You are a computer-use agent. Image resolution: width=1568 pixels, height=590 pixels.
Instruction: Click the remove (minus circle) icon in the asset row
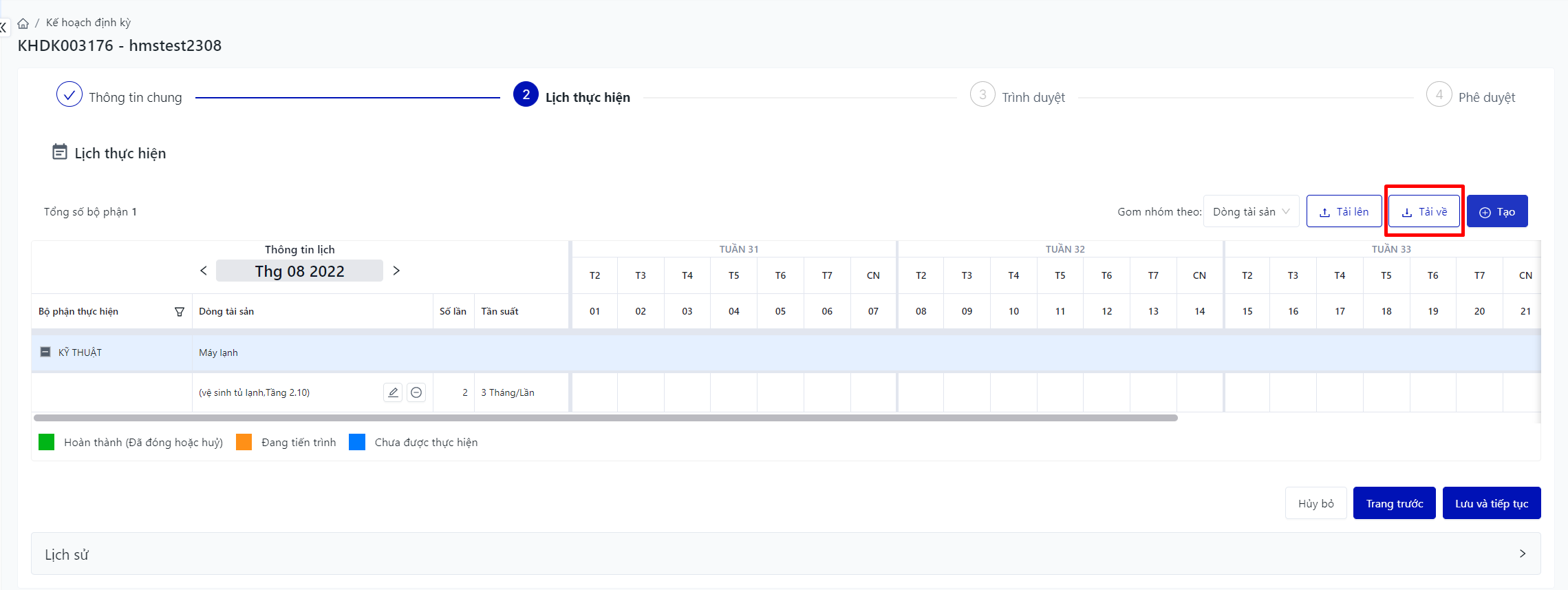pyautogui.click(x=416, y=392)
